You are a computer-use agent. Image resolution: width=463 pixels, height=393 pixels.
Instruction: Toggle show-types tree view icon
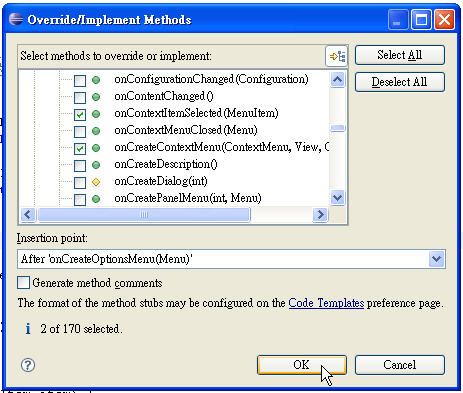(x=337, y=56)
